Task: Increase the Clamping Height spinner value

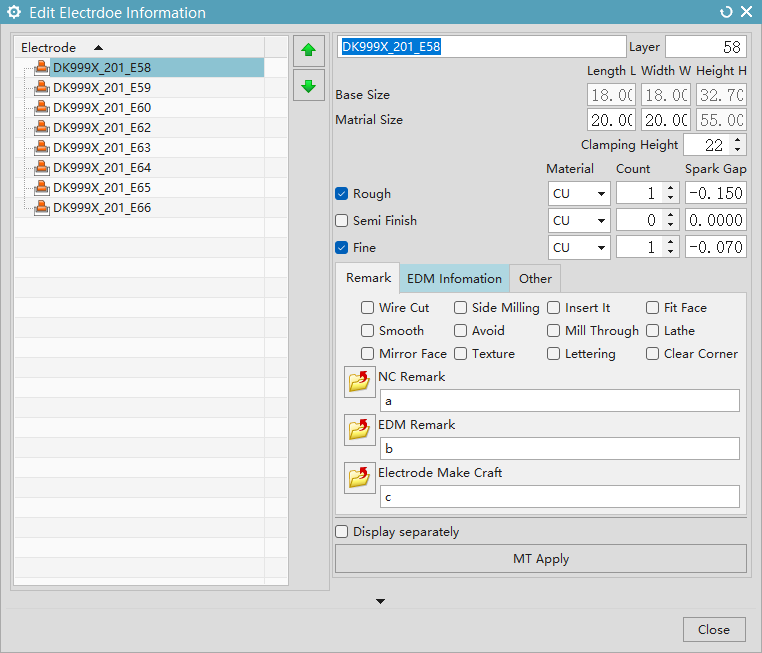Action: click(738, 140)
